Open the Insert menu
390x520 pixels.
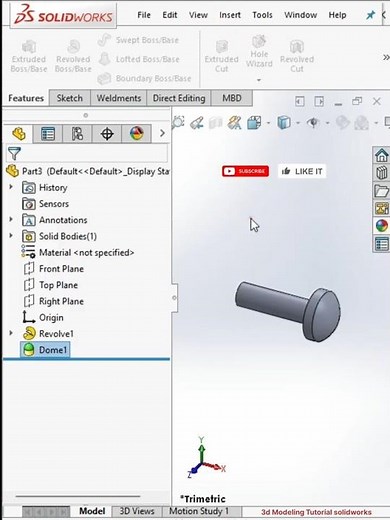point(230,15)
